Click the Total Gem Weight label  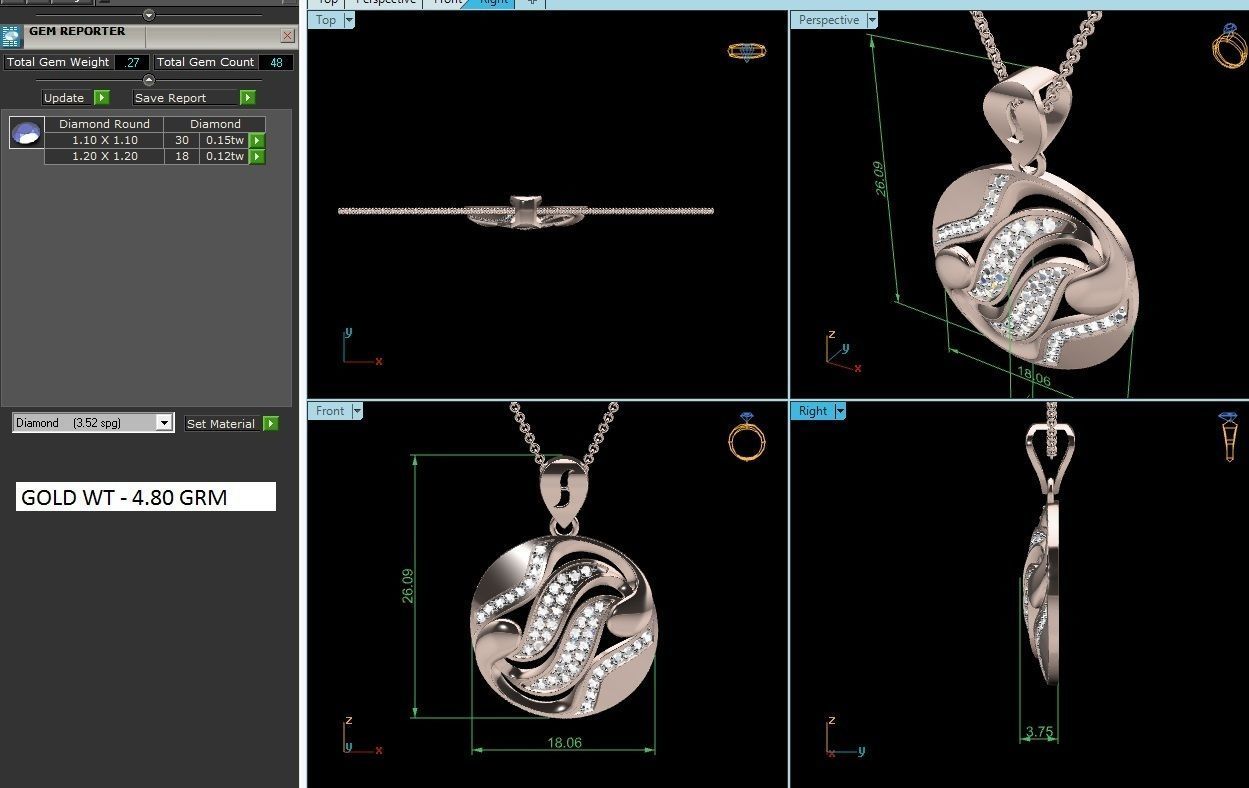coord(58,62)
